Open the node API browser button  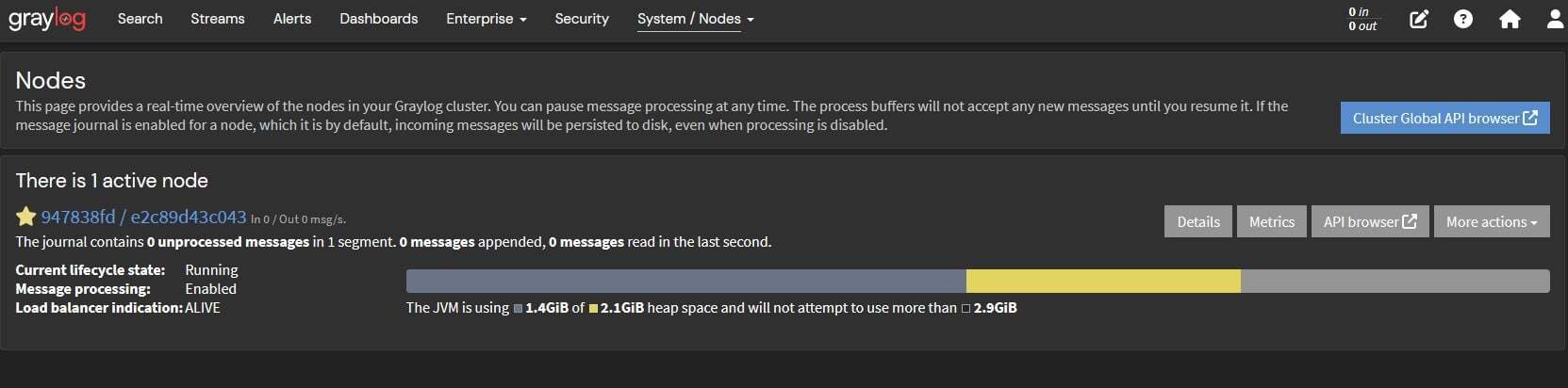[x=1369, y=221]
